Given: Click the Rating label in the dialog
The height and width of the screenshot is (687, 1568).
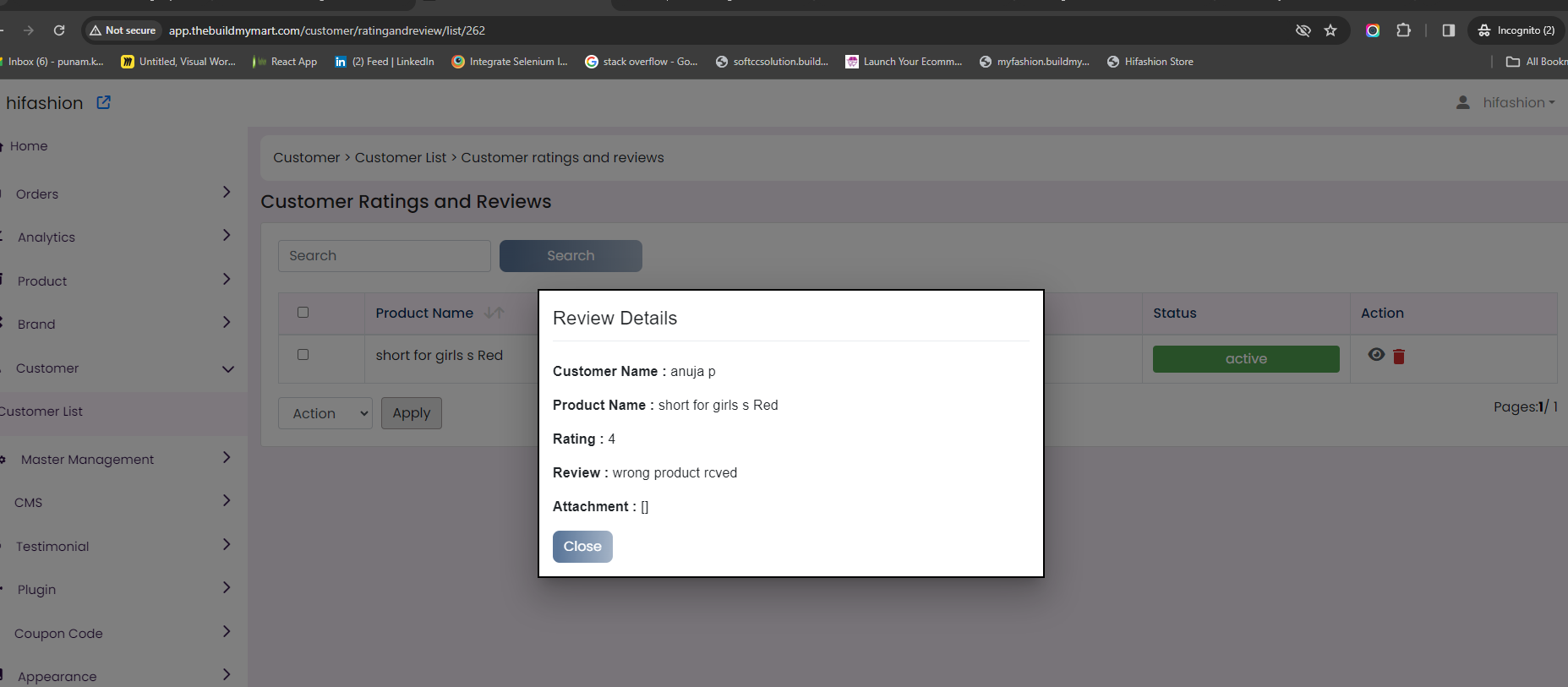Looking at the screenshot, I should (578, 439).
